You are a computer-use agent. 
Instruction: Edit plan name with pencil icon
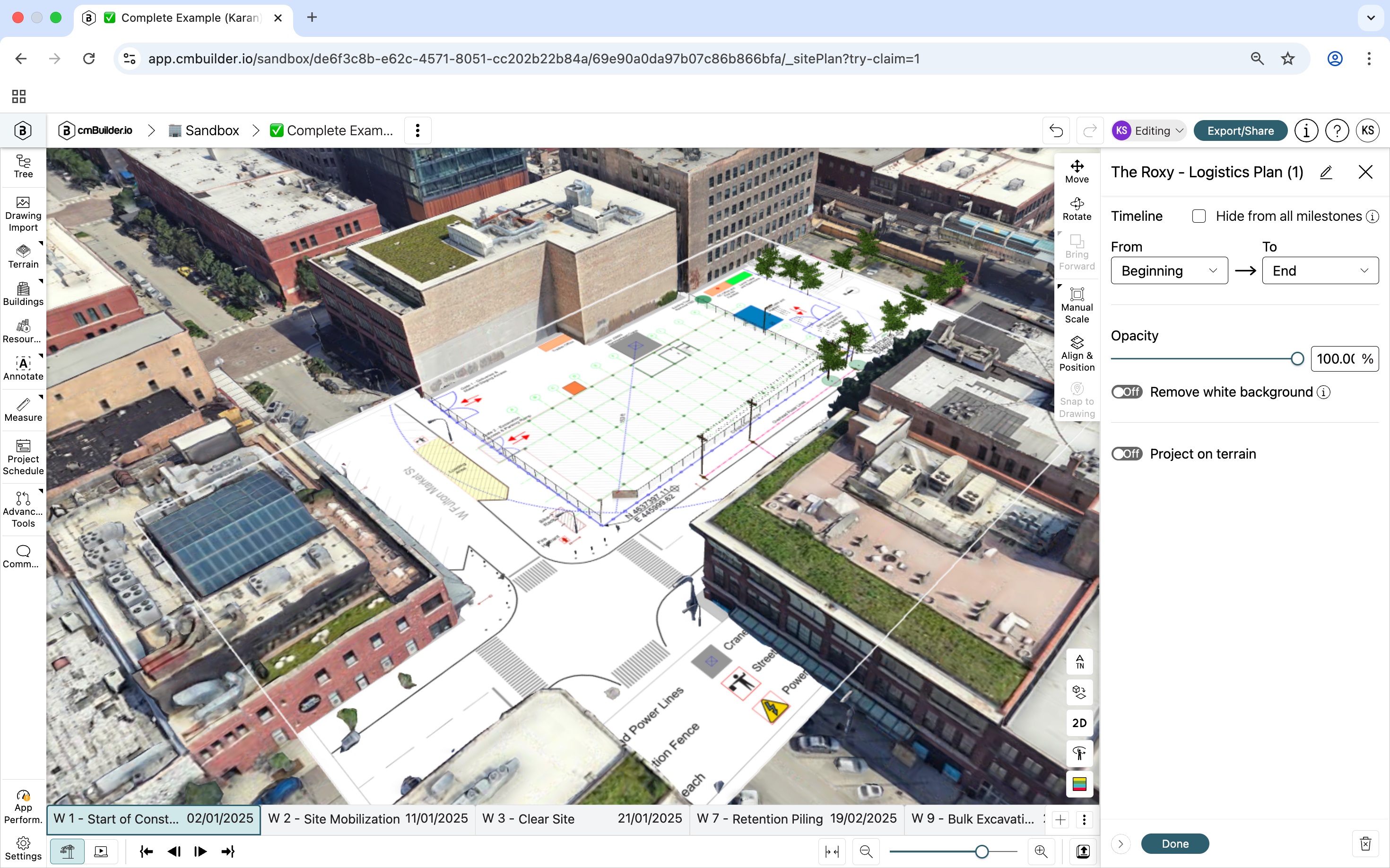[1326, 172]
